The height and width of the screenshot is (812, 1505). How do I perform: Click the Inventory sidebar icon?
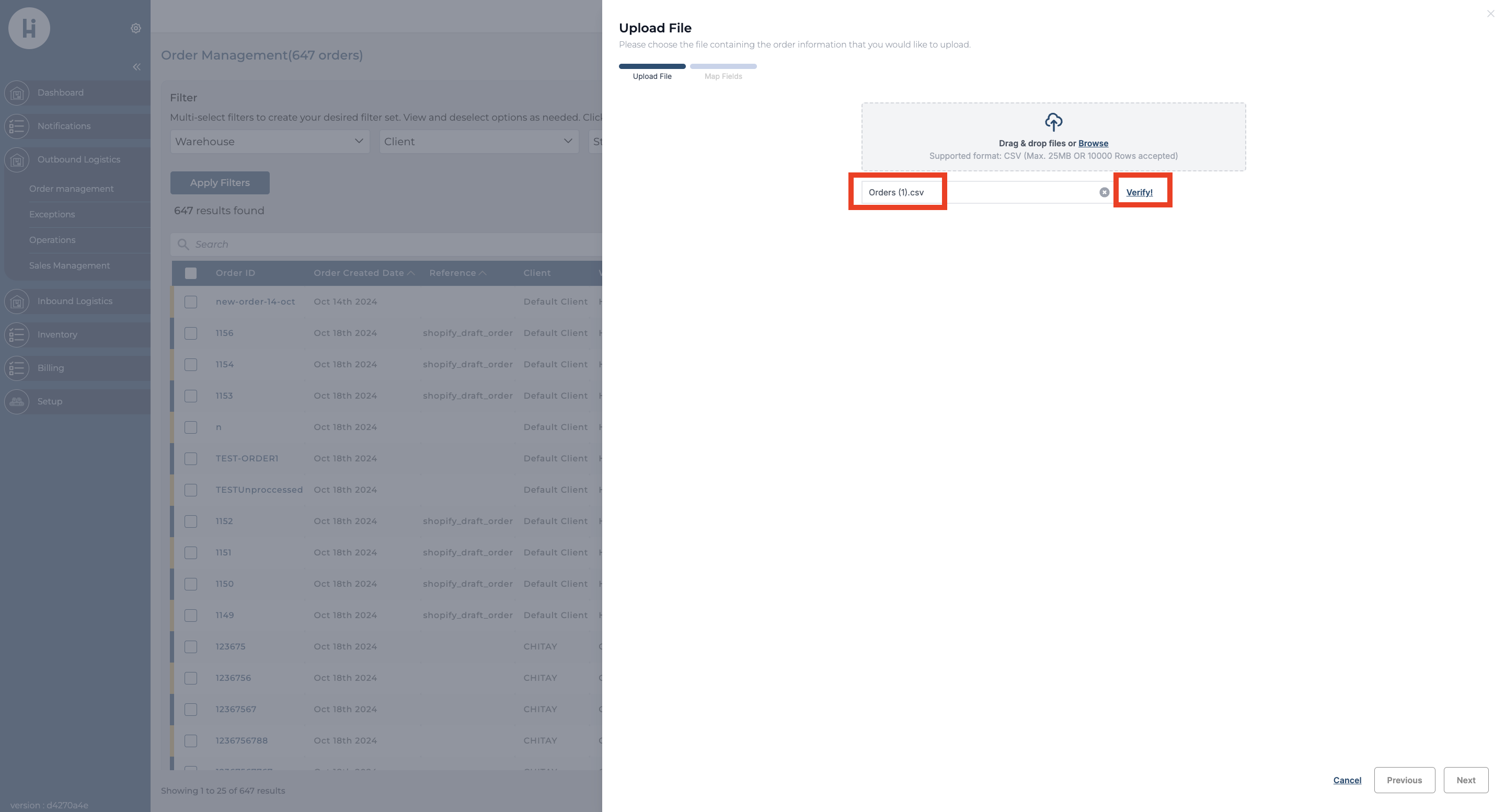pyautogui.click(x=17, y=335)
